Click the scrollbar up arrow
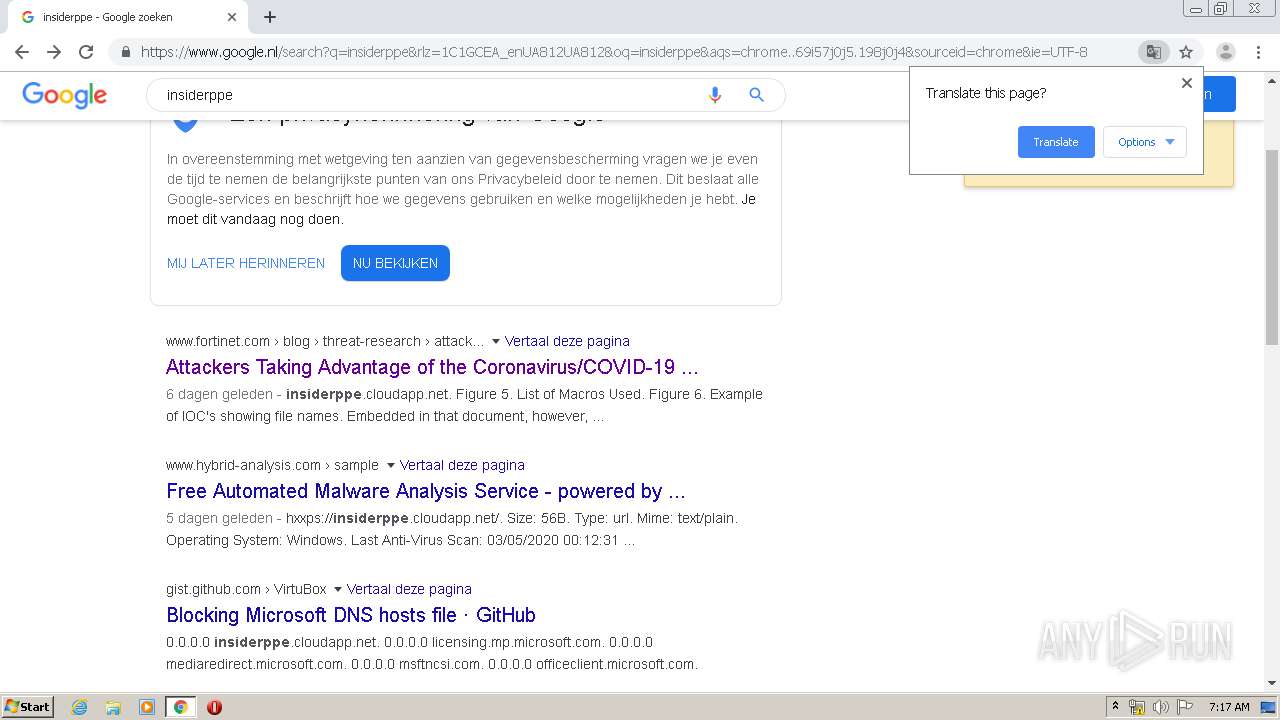The width and height of the screenshot is (1280, 720). tap(1272, 79)
